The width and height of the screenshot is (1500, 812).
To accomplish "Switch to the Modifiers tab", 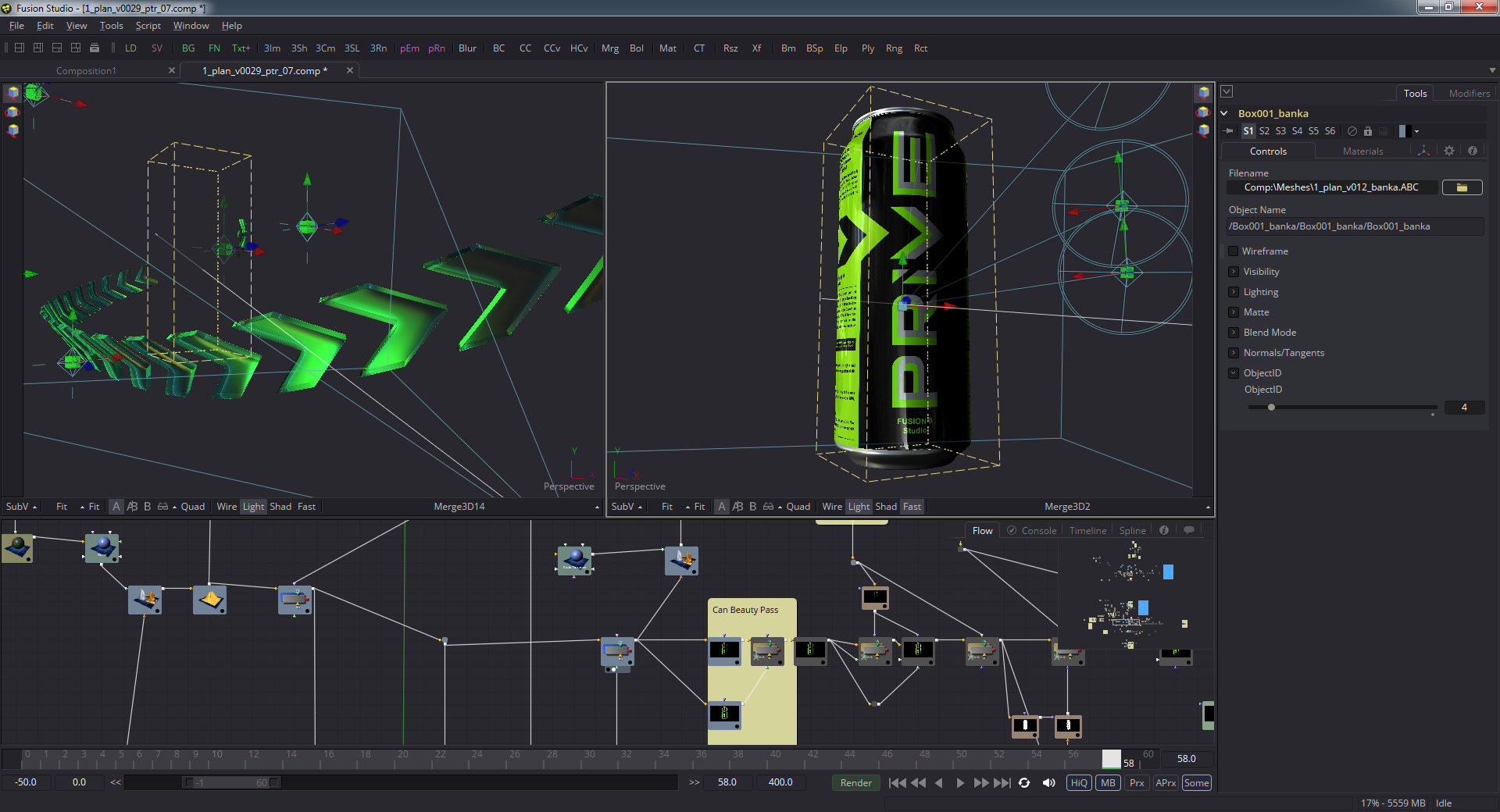I will [x=1469, y=93].
